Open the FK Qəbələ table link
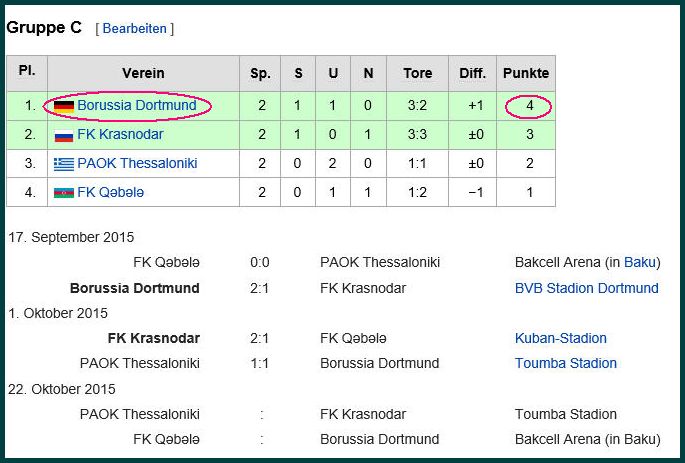This screenshot has height=463, width=685. 111,192
